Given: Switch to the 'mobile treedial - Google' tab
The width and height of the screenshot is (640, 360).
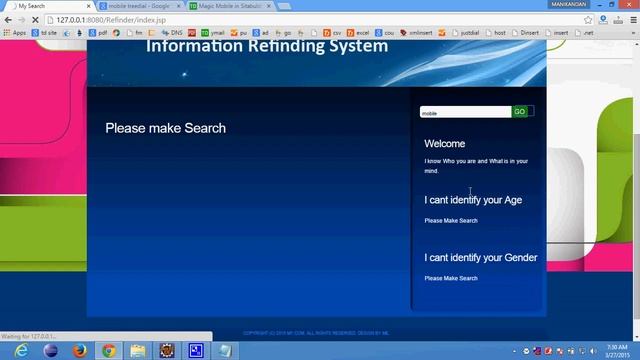Looking at the screenshot, I should point(139,6).
